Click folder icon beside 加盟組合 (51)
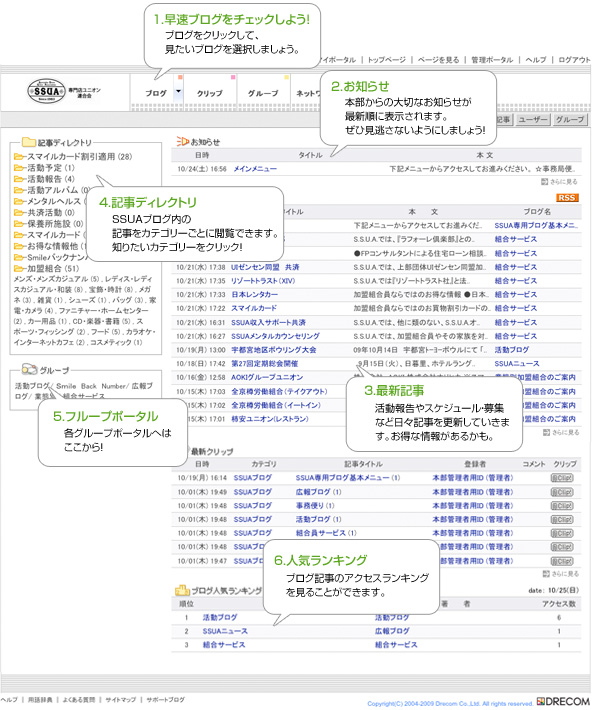This screenshot has width=592, height=710. click(x=19, y=269)
